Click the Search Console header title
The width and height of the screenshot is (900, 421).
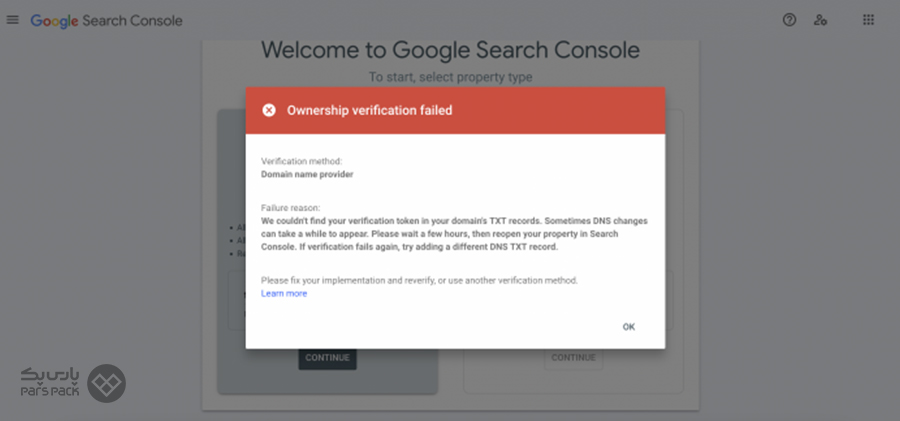pos(133,21)
